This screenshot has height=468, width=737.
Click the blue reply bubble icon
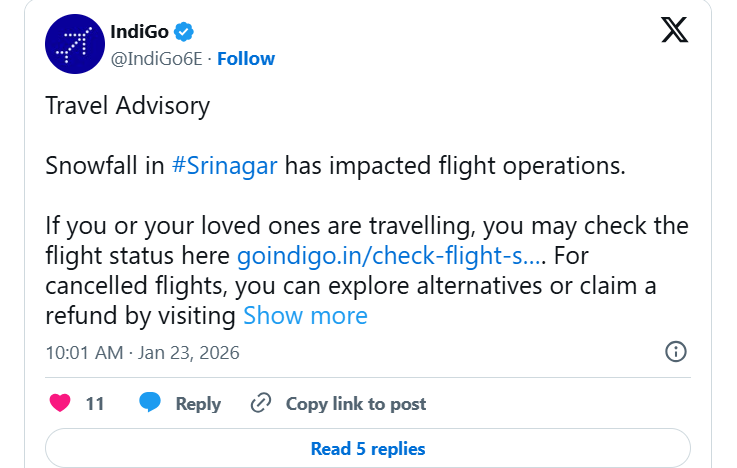tap(150, 403)
